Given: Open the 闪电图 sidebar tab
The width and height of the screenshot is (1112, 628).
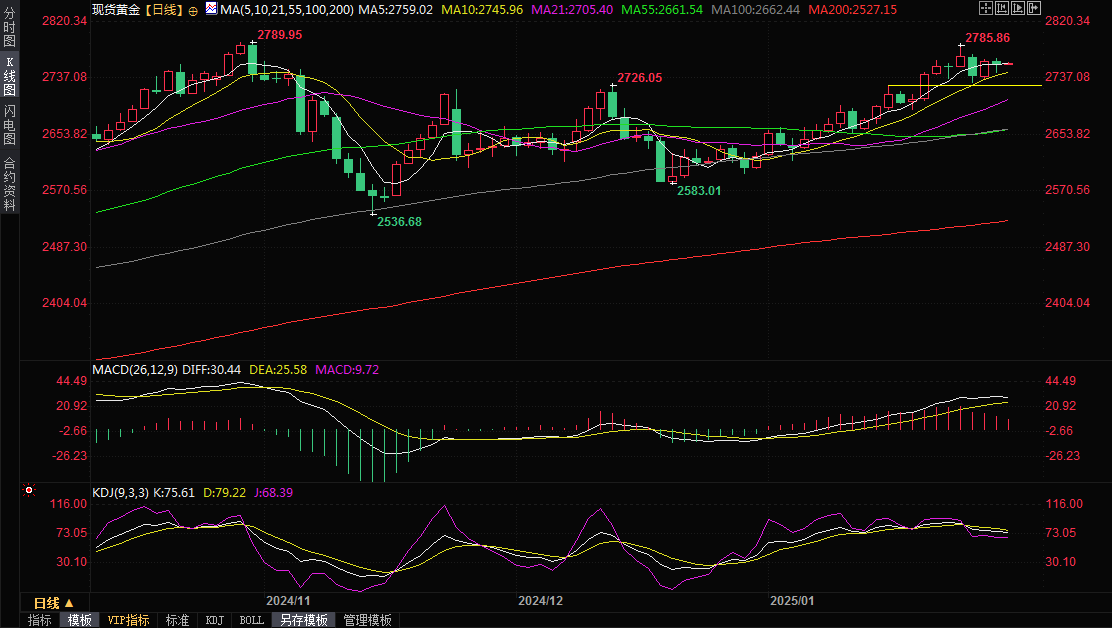Looking at the screenshot, I should click(x=9, y=124).
